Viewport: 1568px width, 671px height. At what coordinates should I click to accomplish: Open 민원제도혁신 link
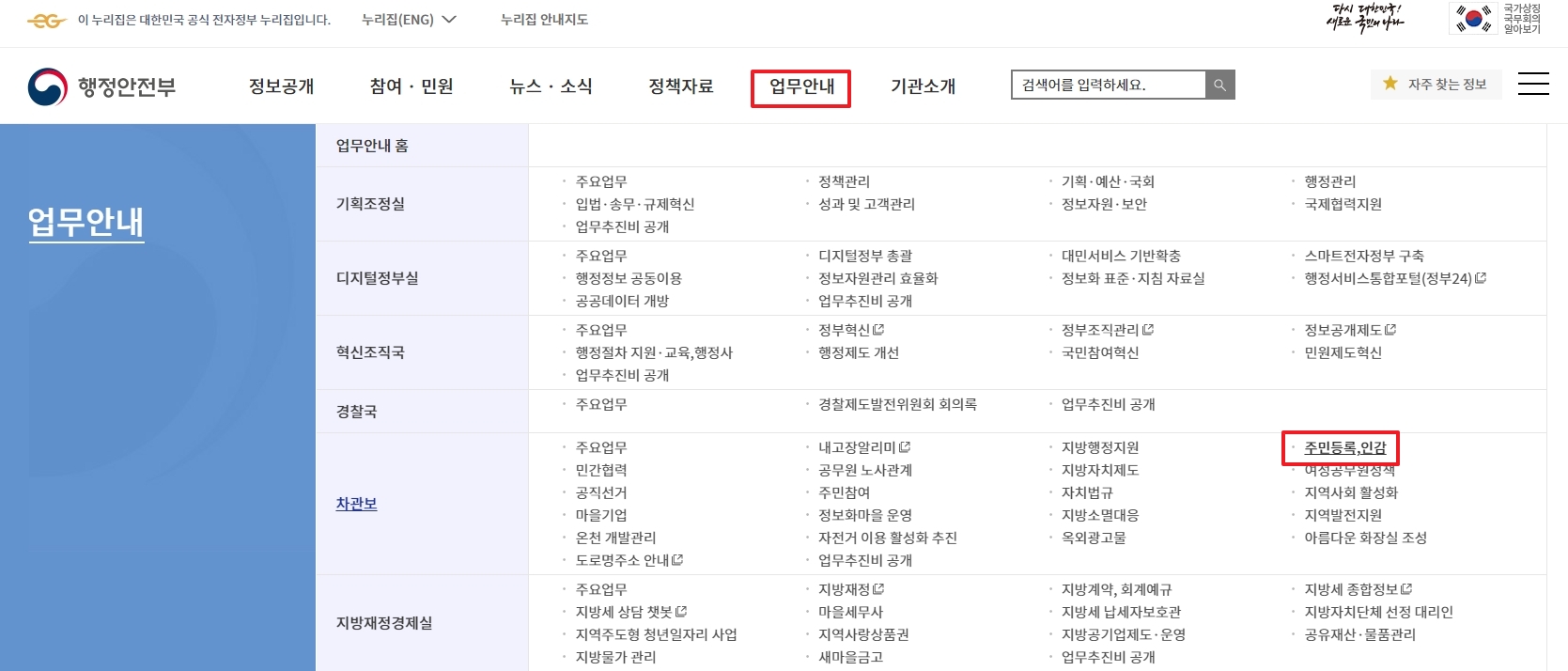(x=1343, y=352)
